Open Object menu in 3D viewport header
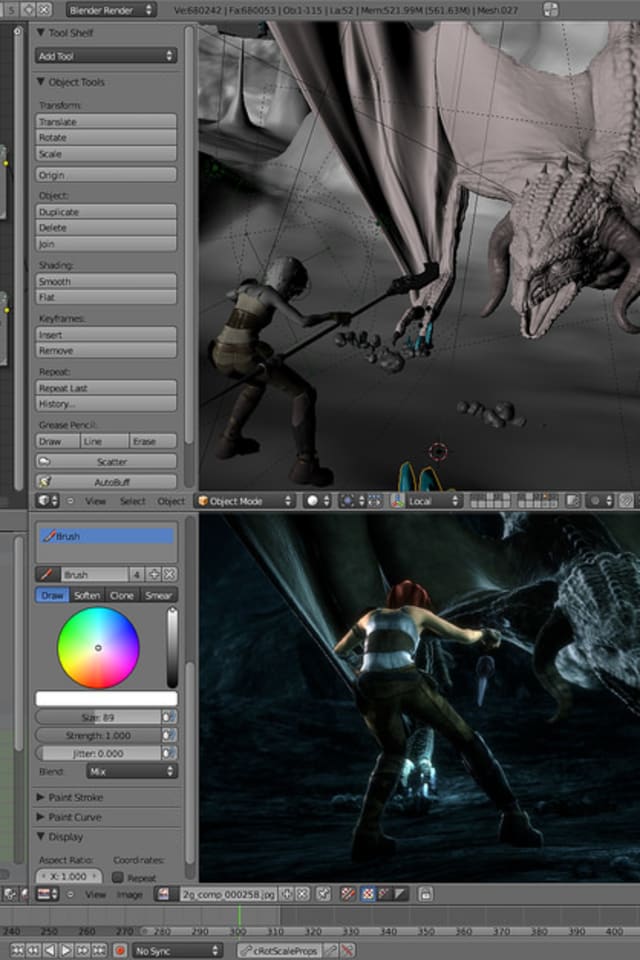Image resolution: width=640 pixels, height=960 pixels. tap(171, 501)
